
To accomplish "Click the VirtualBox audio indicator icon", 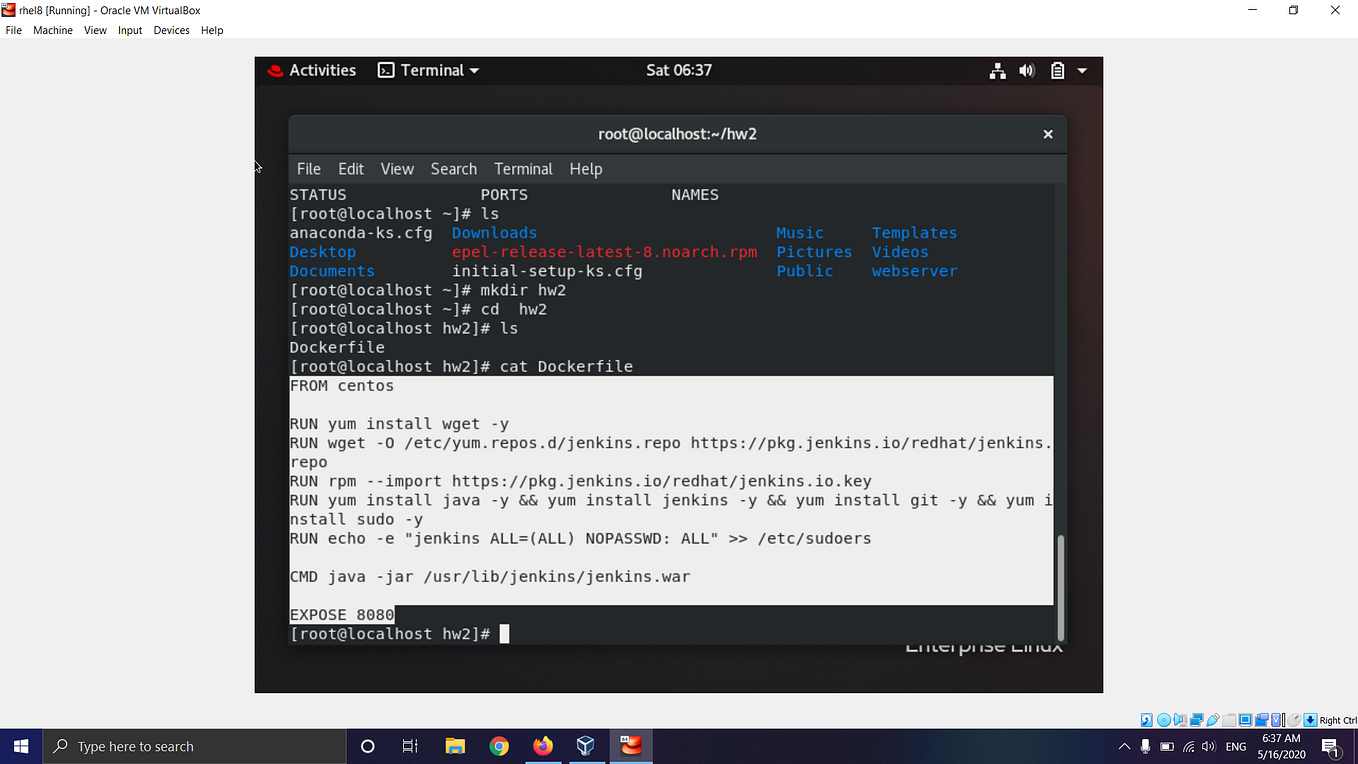I will click(1180, 720).
